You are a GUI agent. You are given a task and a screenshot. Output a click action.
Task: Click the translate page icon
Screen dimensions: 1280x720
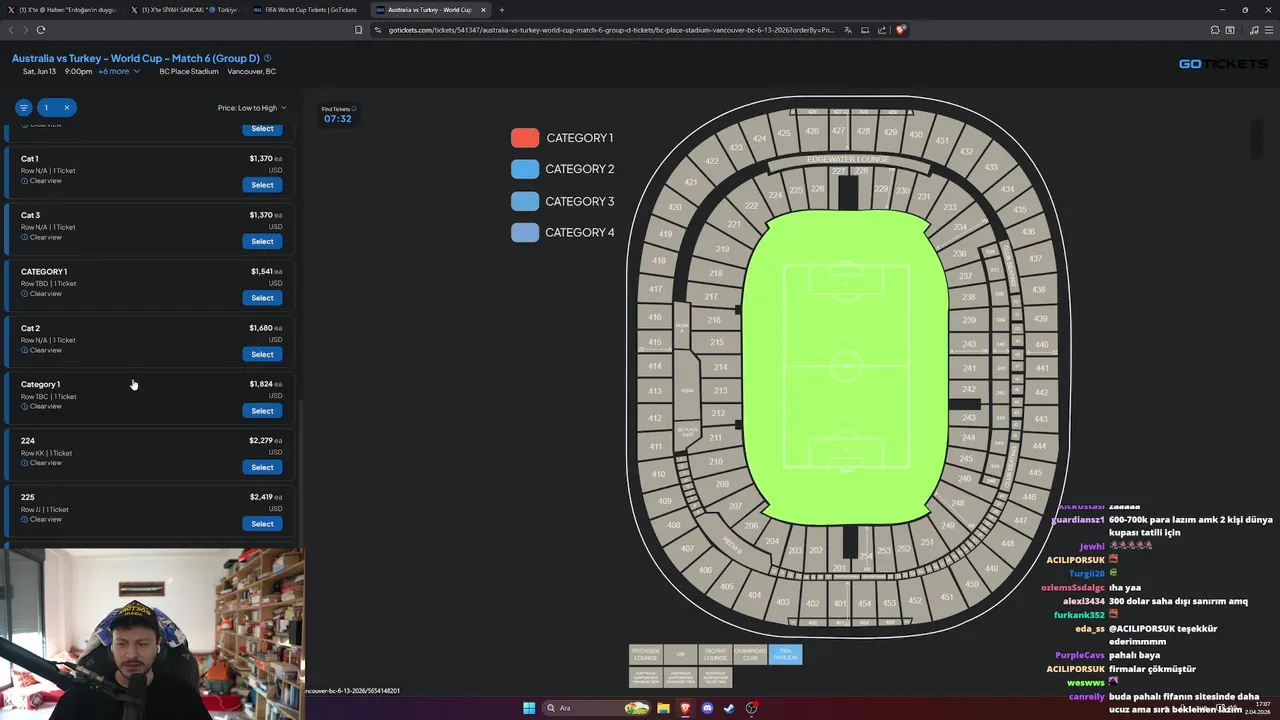click(848, 30)
